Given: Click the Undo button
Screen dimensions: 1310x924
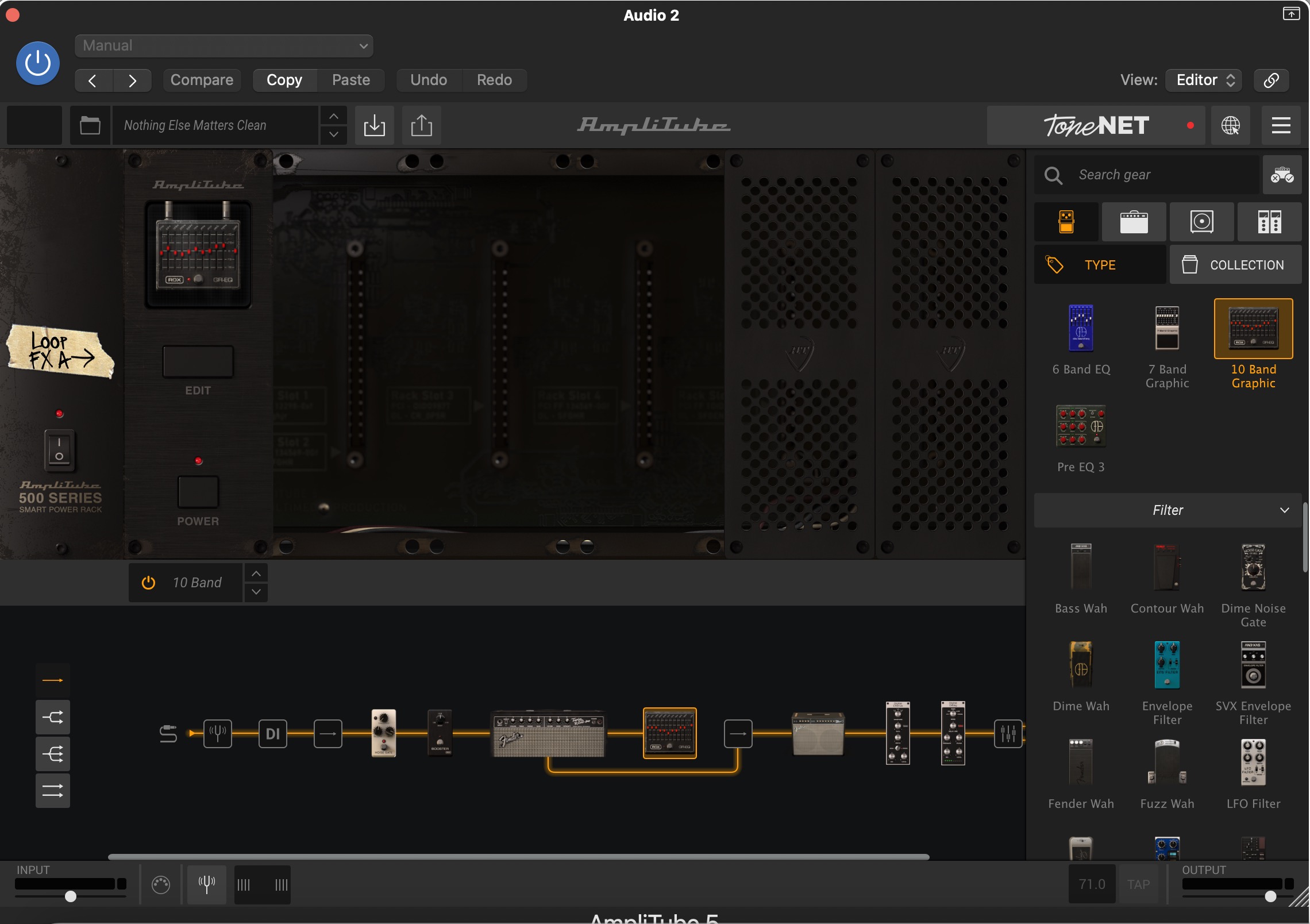Looking at the screenshot, I should [429, 80].
